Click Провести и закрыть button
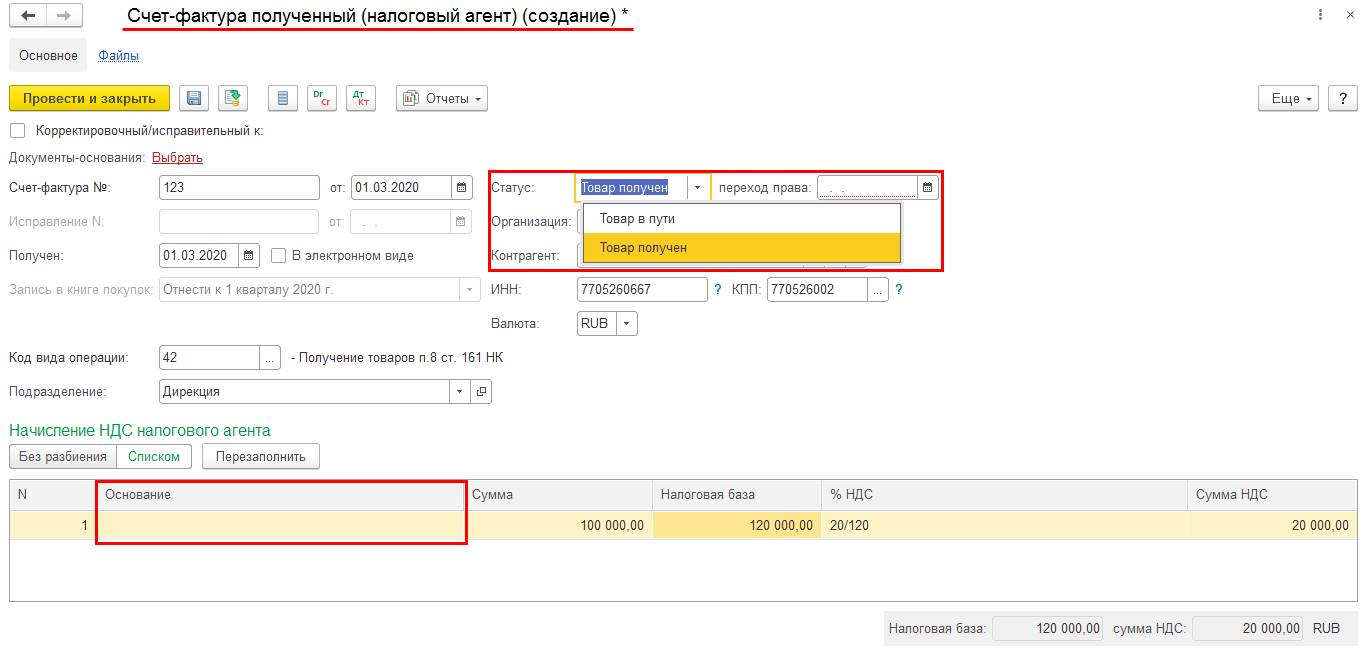Screen dimensions: 1364x658 (x=89, y=98)
